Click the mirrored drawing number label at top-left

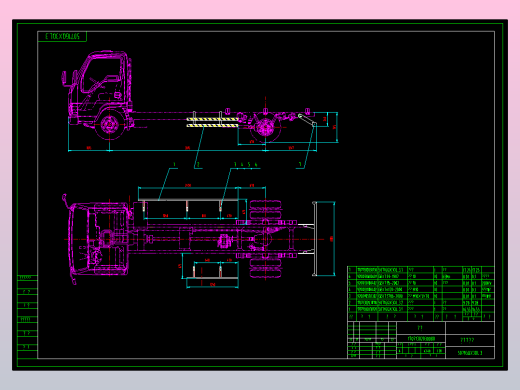[x=62, y=36]
